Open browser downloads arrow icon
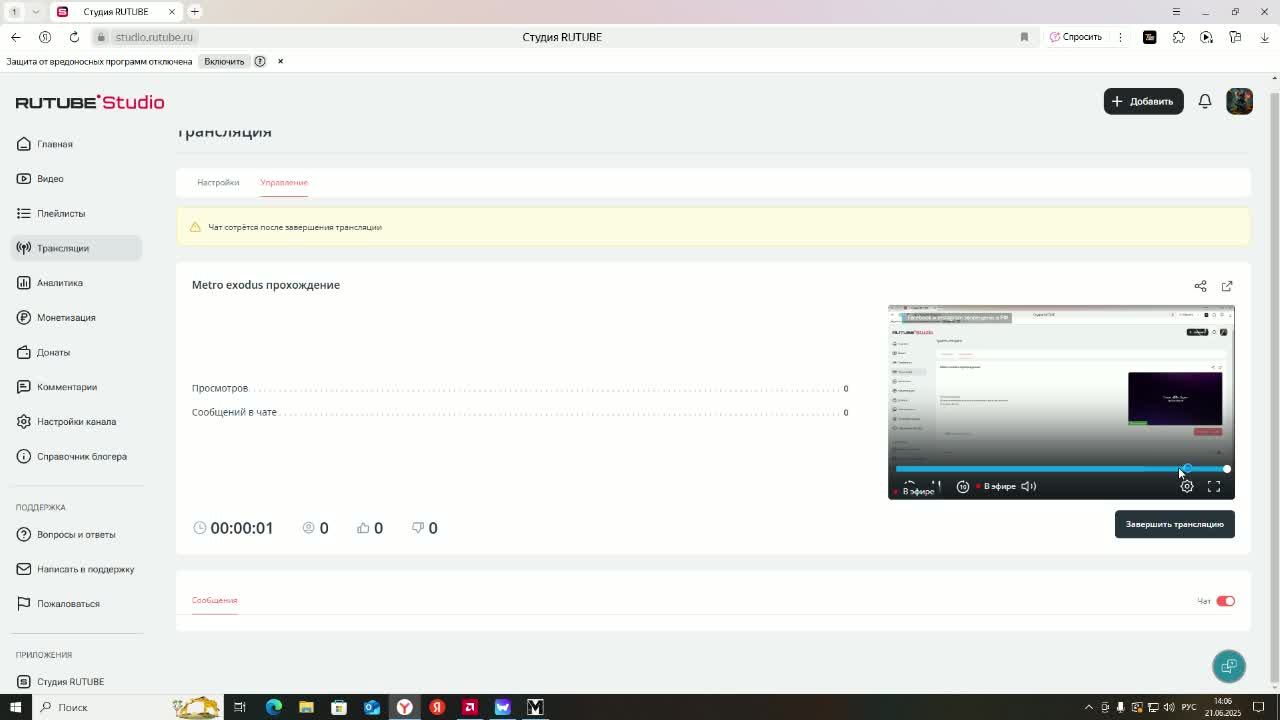The width and height of the screenshot is (1280, 720). click(1264, 37)
